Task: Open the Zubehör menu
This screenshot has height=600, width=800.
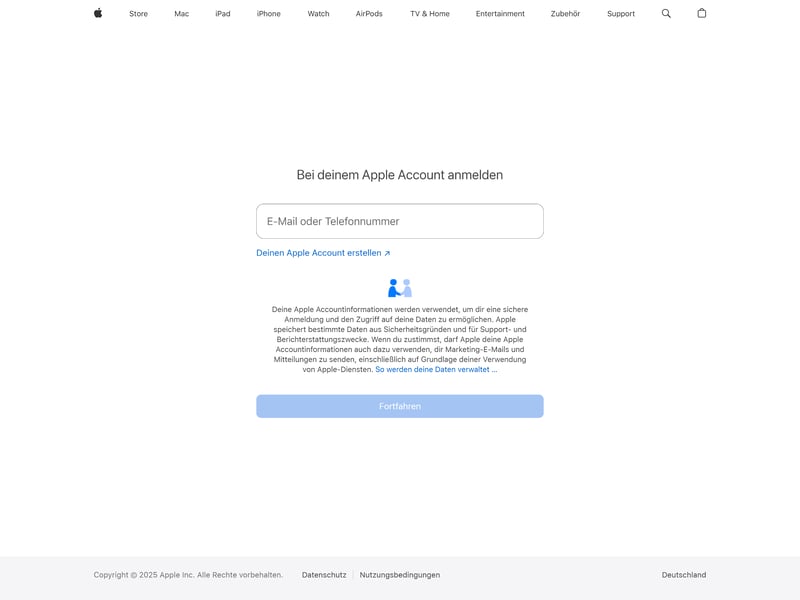Action: (x=565, y=14)
